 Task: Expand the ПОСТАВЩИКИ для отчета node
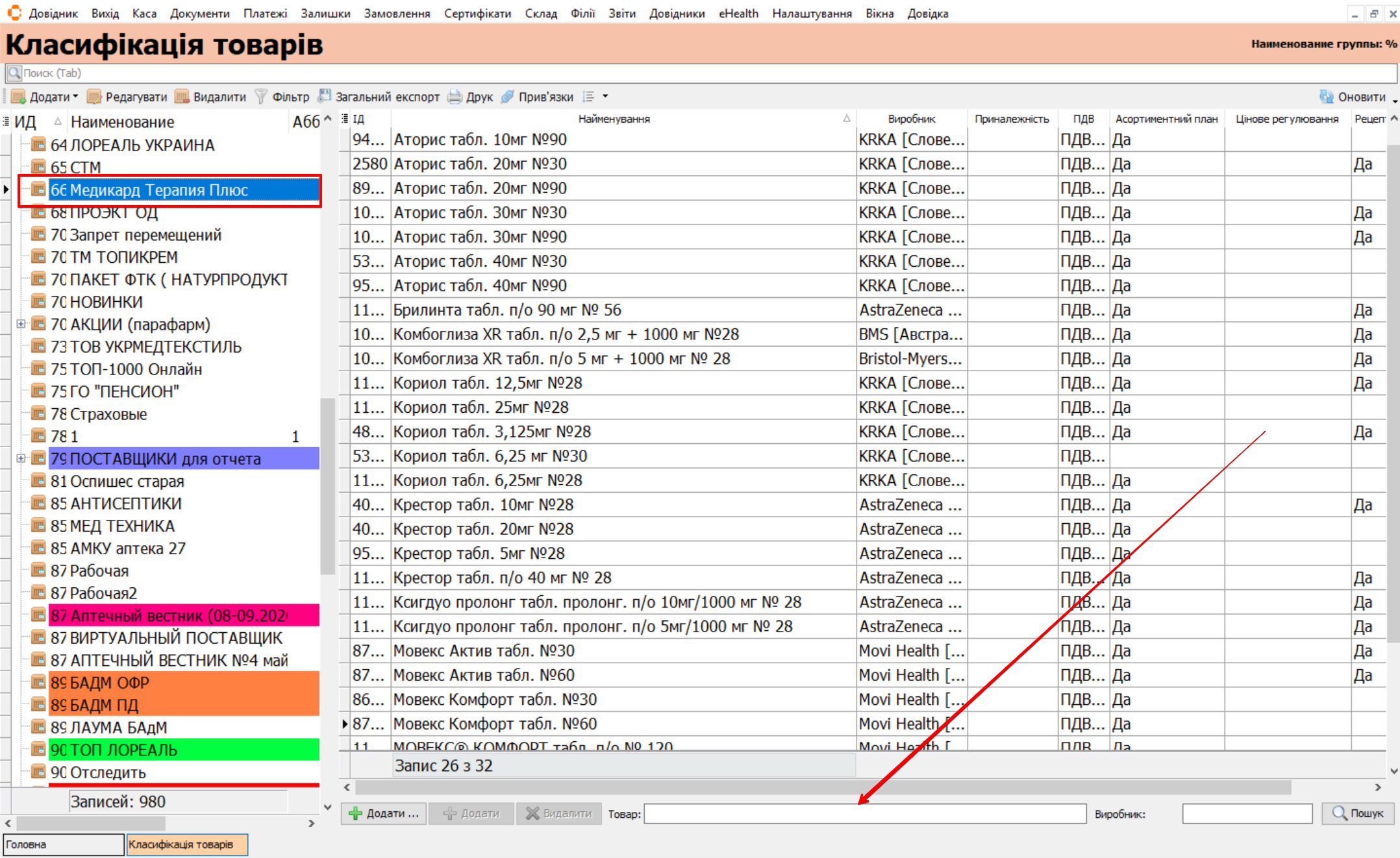tap(21, 458)
